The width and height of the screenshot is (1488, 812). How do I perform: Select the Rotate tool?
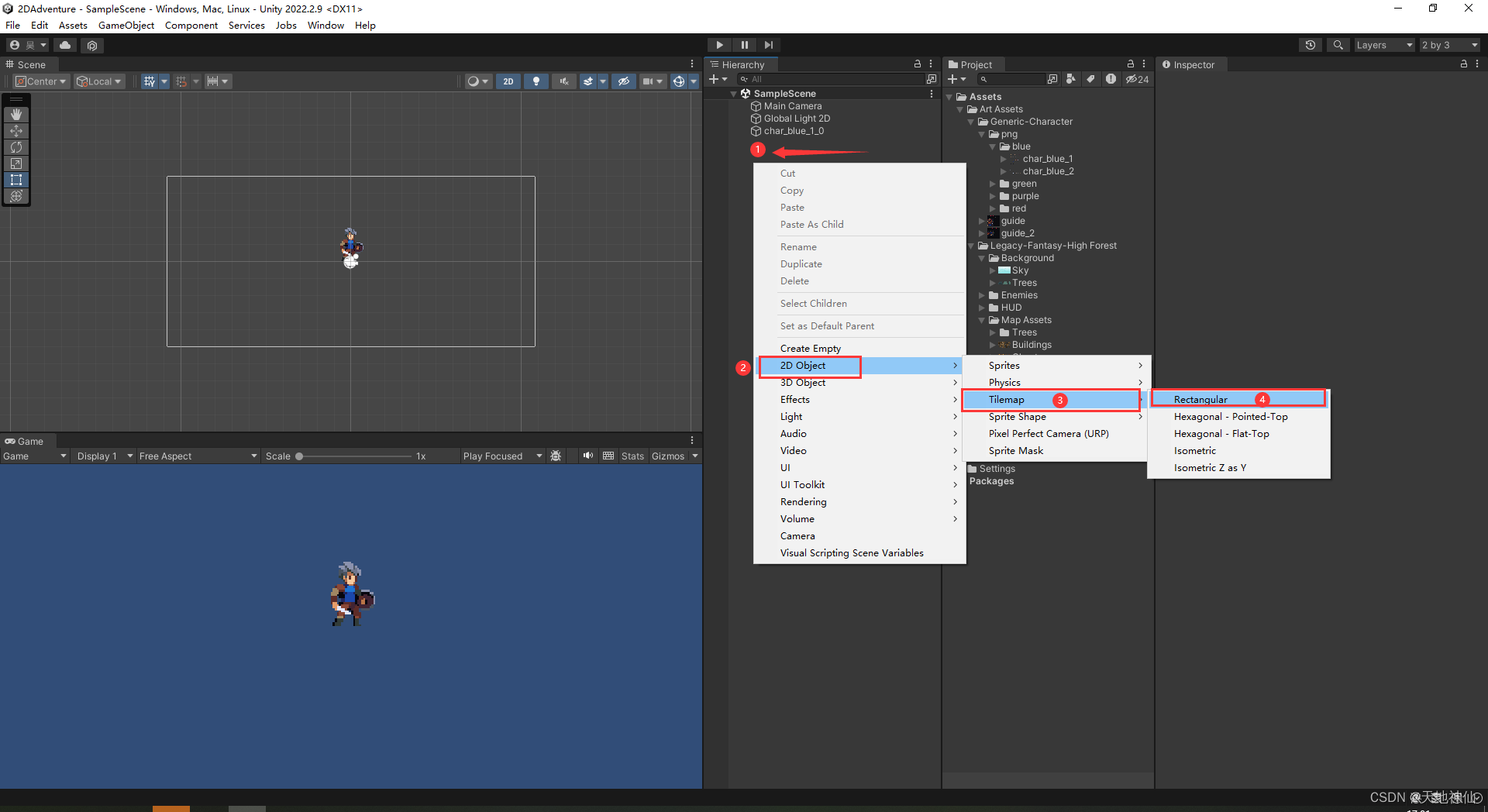[16, 147]
